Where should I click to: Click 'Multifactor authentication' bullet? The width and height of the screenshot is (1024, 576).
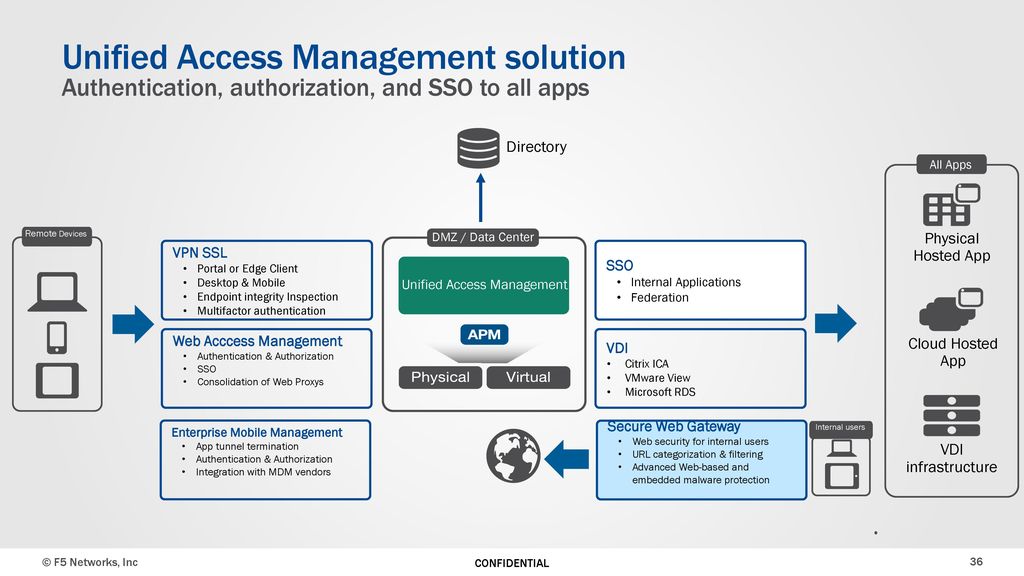pyautogui.click(x=261, y=311)
